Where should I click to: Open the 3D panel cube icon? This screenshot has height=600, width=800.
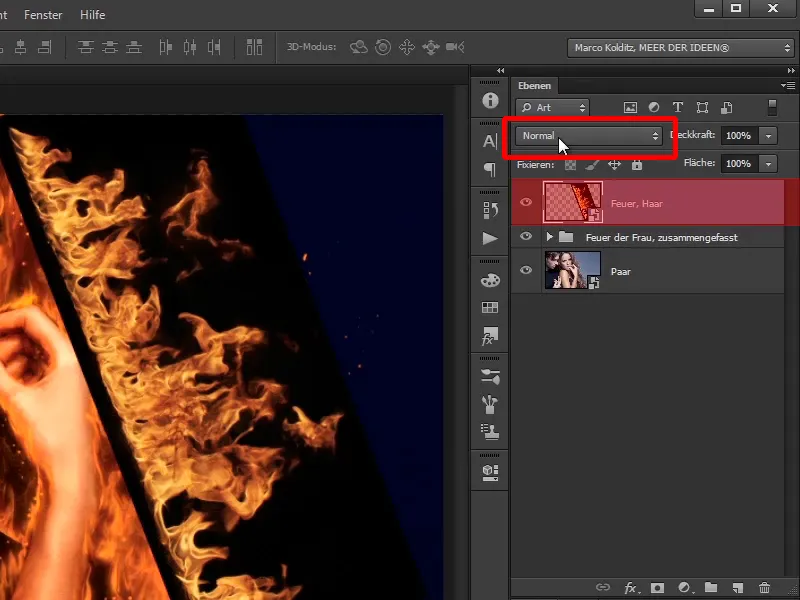pos(490,472)
